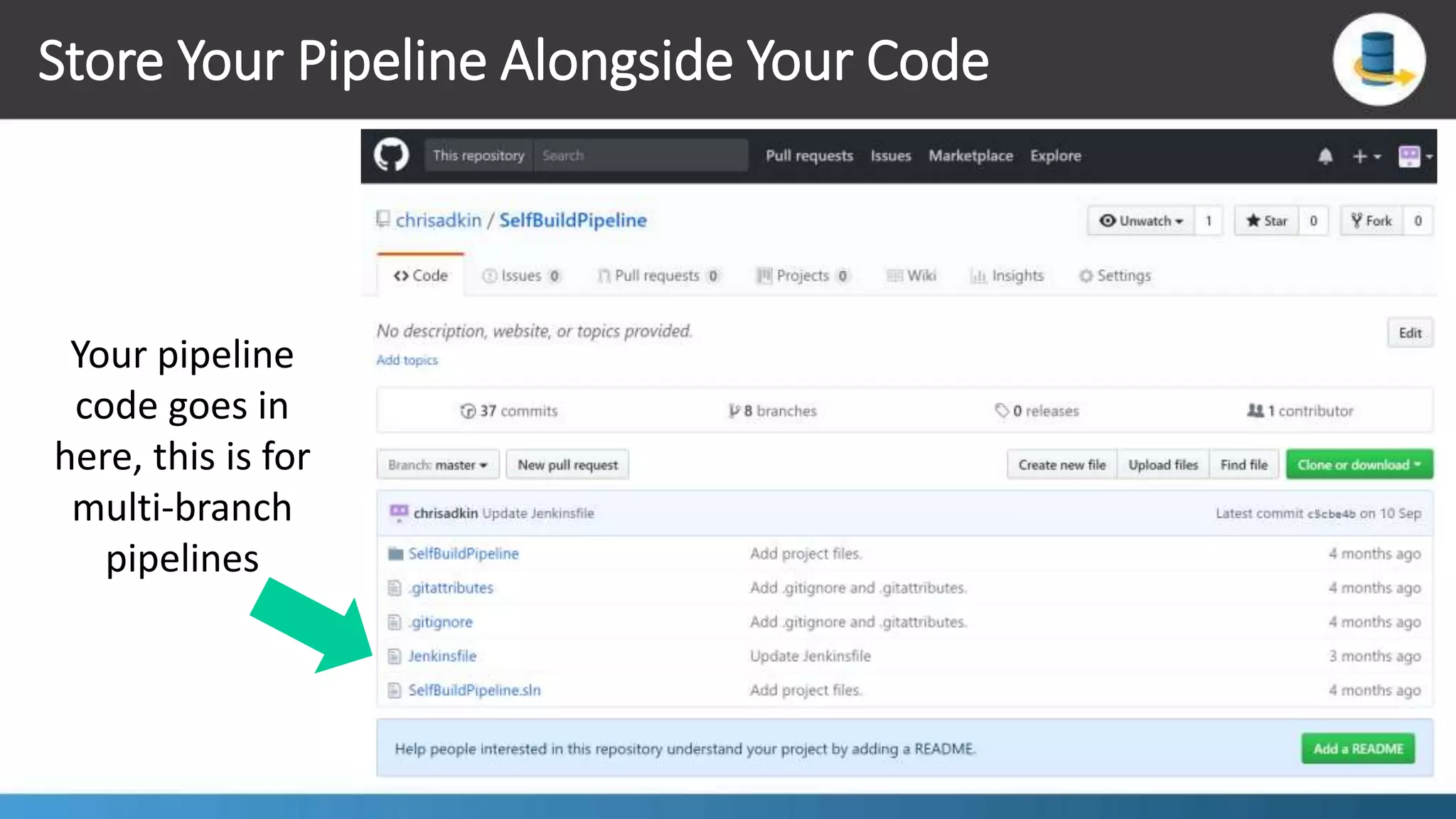This screenshot has height=819, width=1456.
Task: Click Add a README button
Action: tap(1358, 749)
